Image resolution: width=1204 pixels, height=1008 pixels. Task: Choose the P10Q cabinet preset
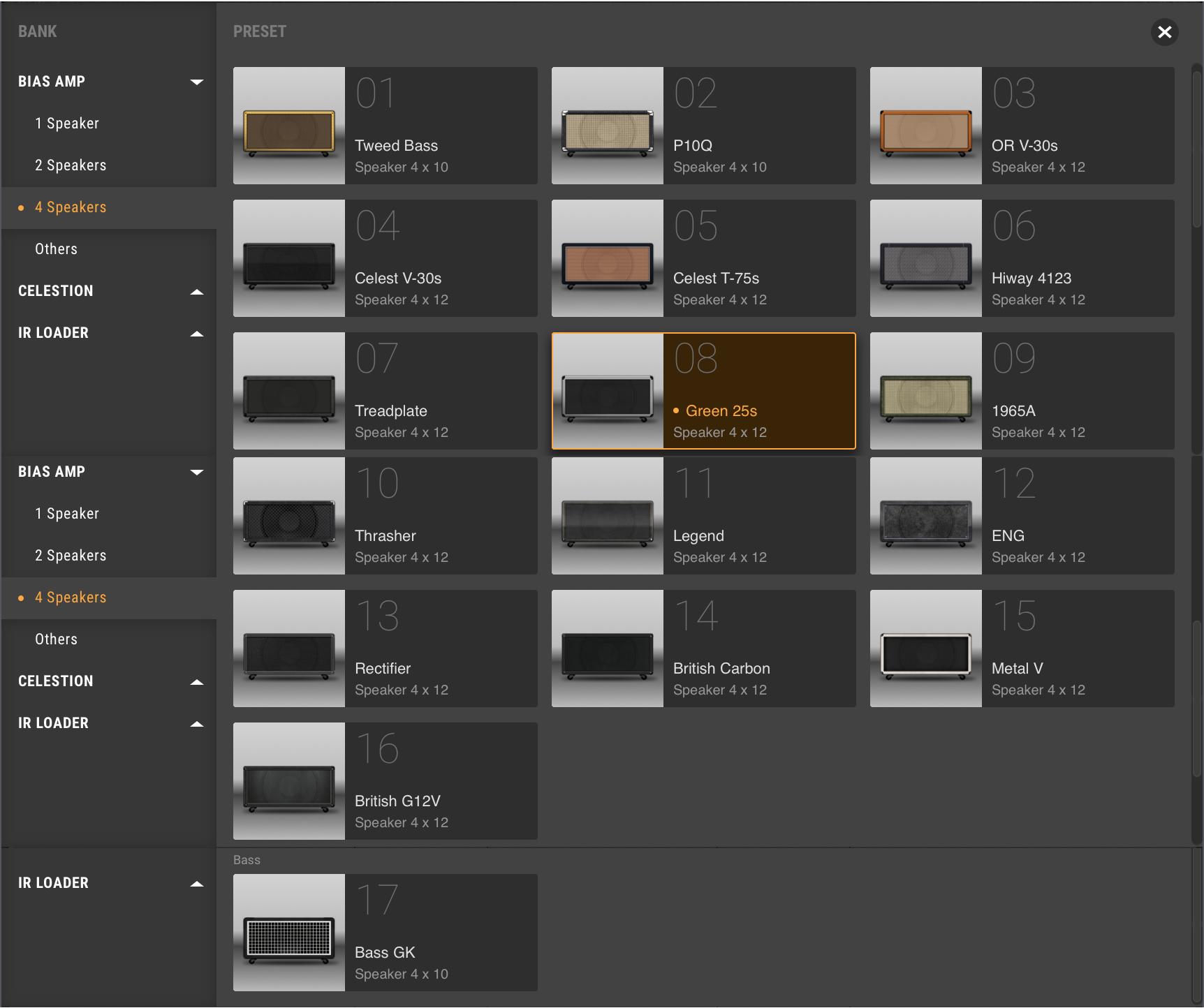tap(704, 126)
